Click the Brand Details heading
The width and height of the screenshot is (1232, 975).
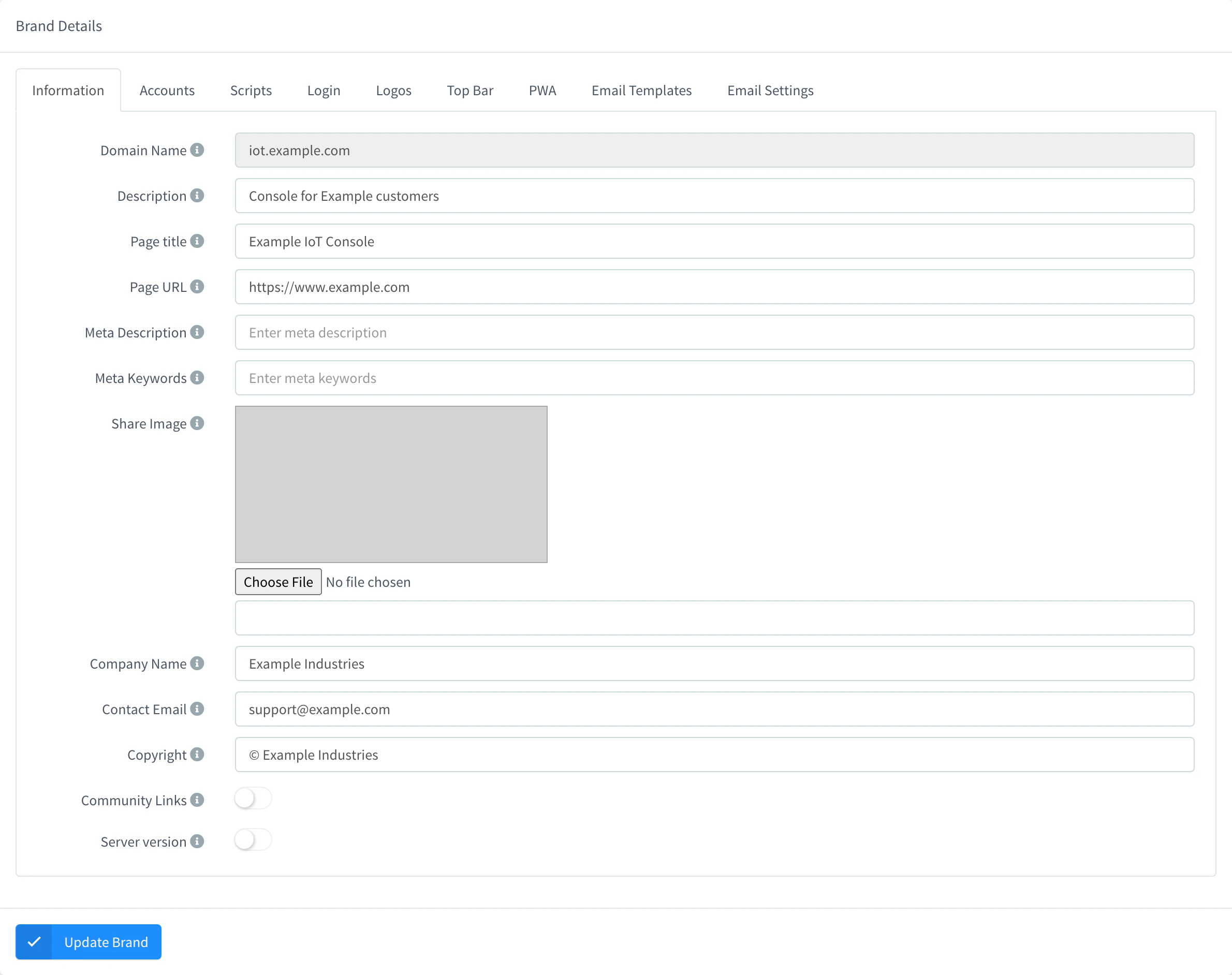[59, 26]
